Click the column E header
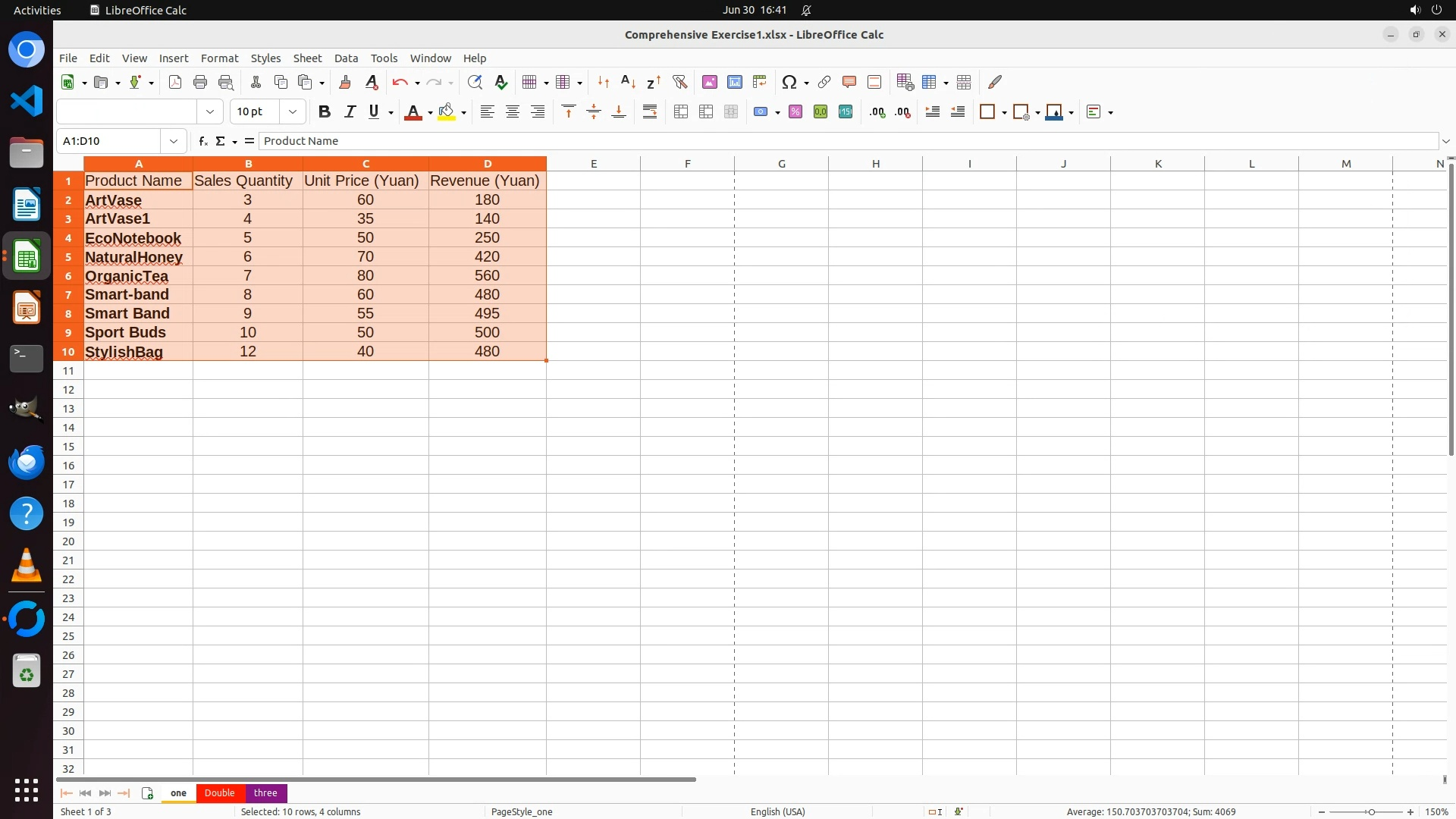Image resolution: width=1456 pixels, height=819 pixels. click(593, 164)
